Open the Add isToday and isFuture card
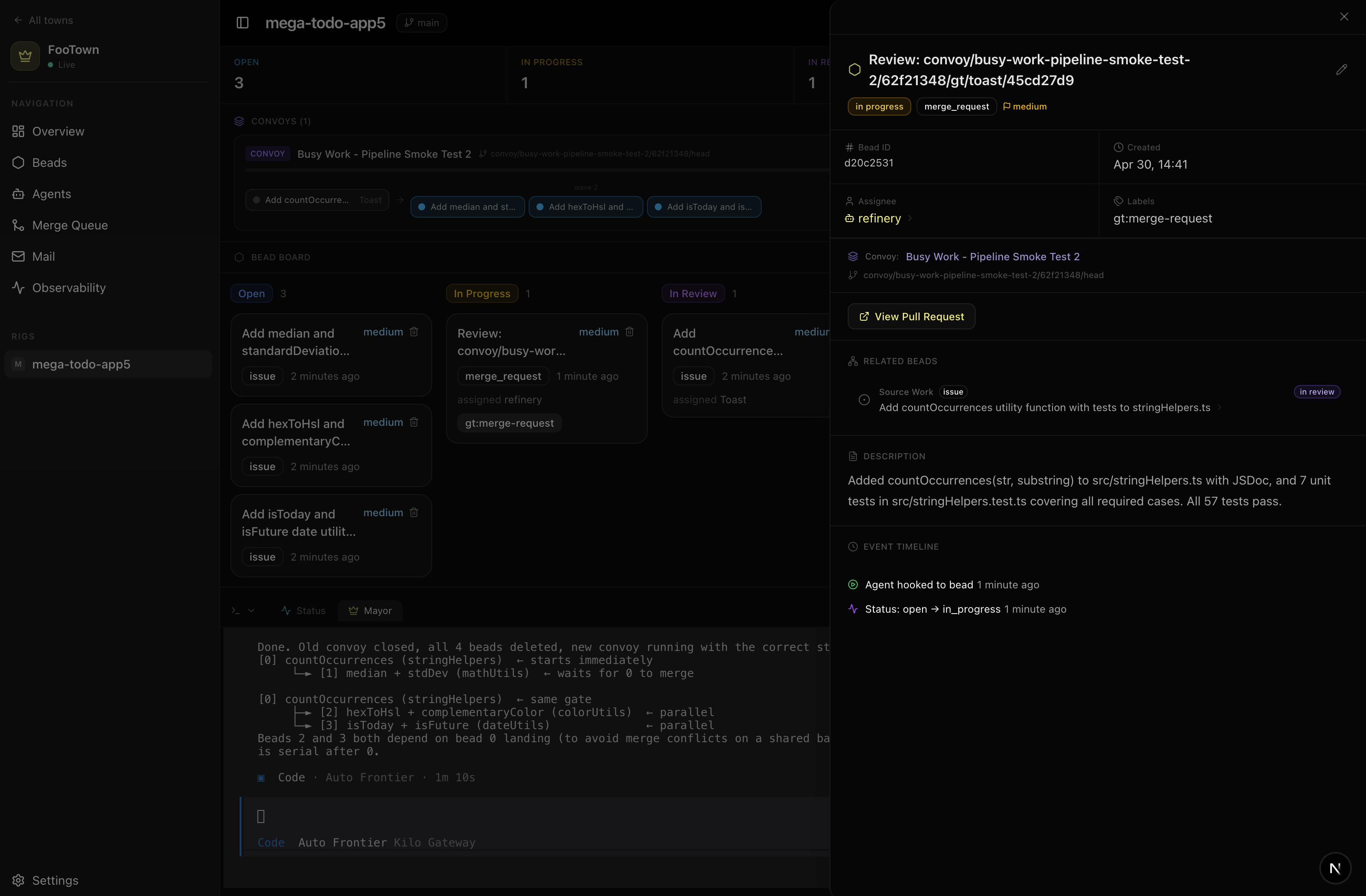The height and width of the screenshot is (896, 1366). click(x=331, y=536)
